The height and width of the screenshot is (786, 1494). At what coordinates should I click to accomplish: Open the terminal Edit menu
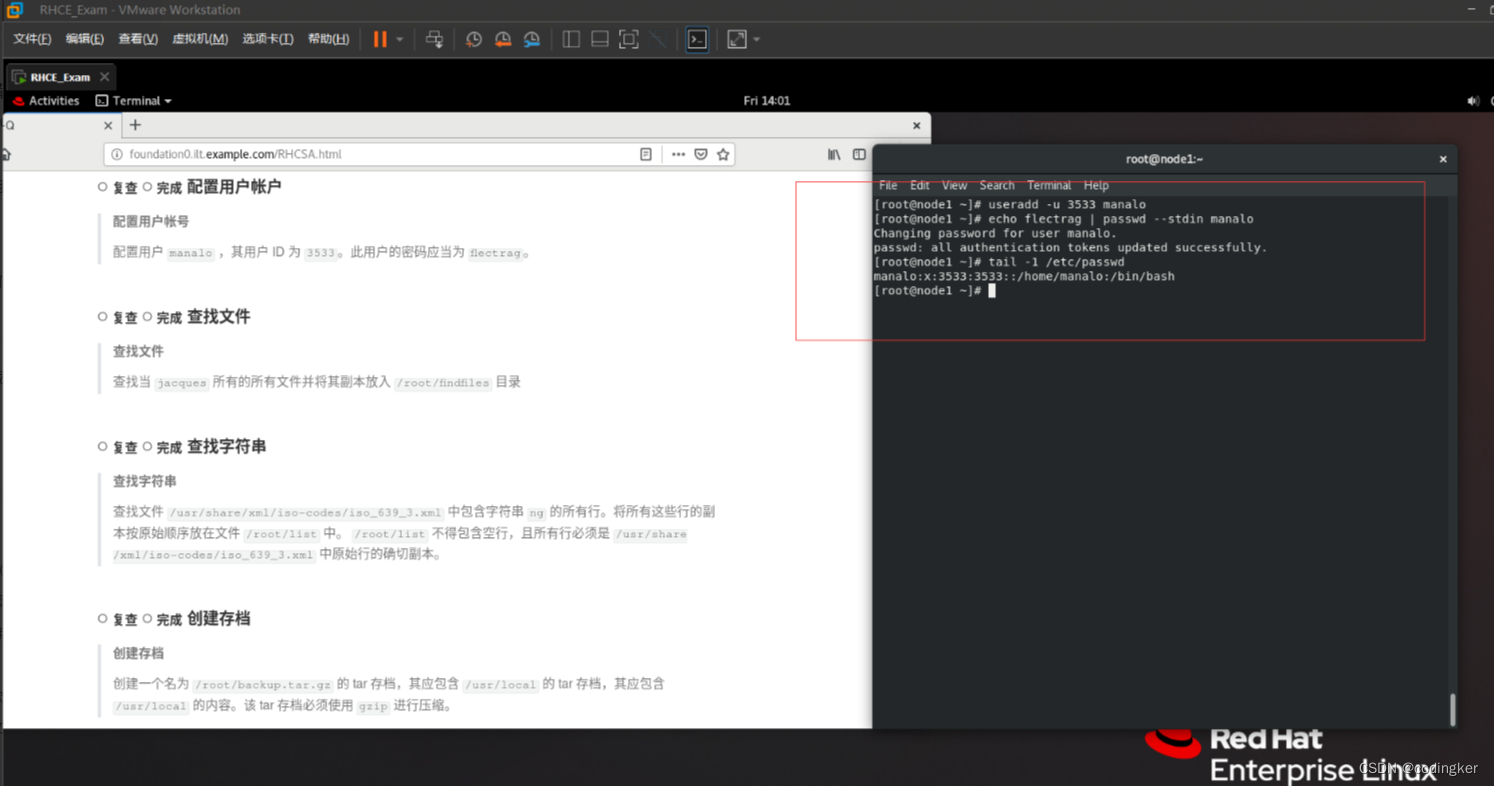click(920, 185)
